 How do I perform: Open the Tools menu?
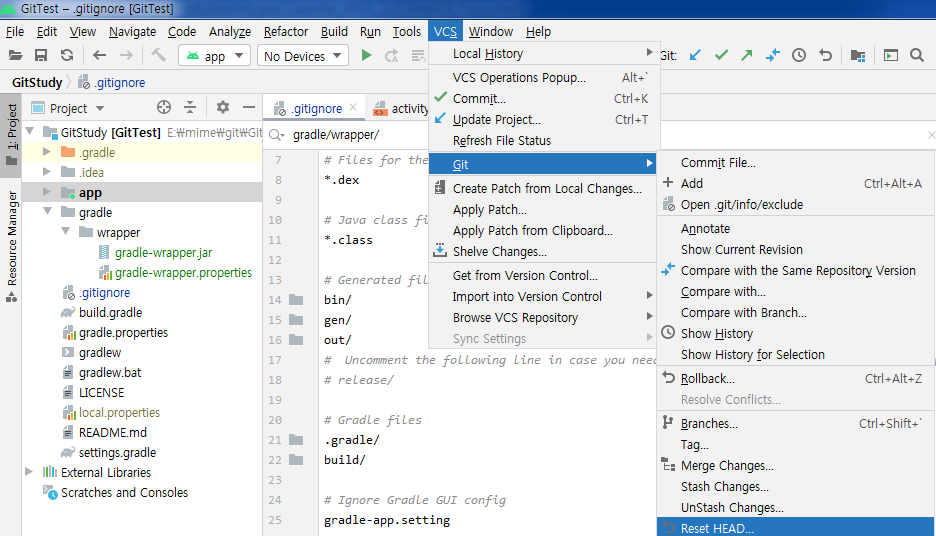click(x=407, y=32)
